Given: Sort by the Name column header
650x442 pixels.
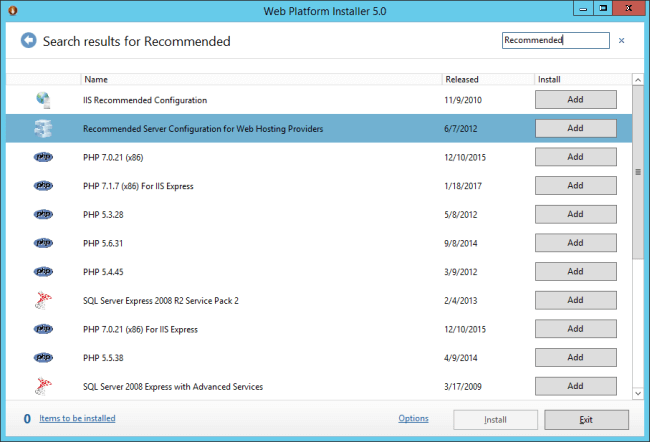Looking at the screenshot, I should (261, 79).
